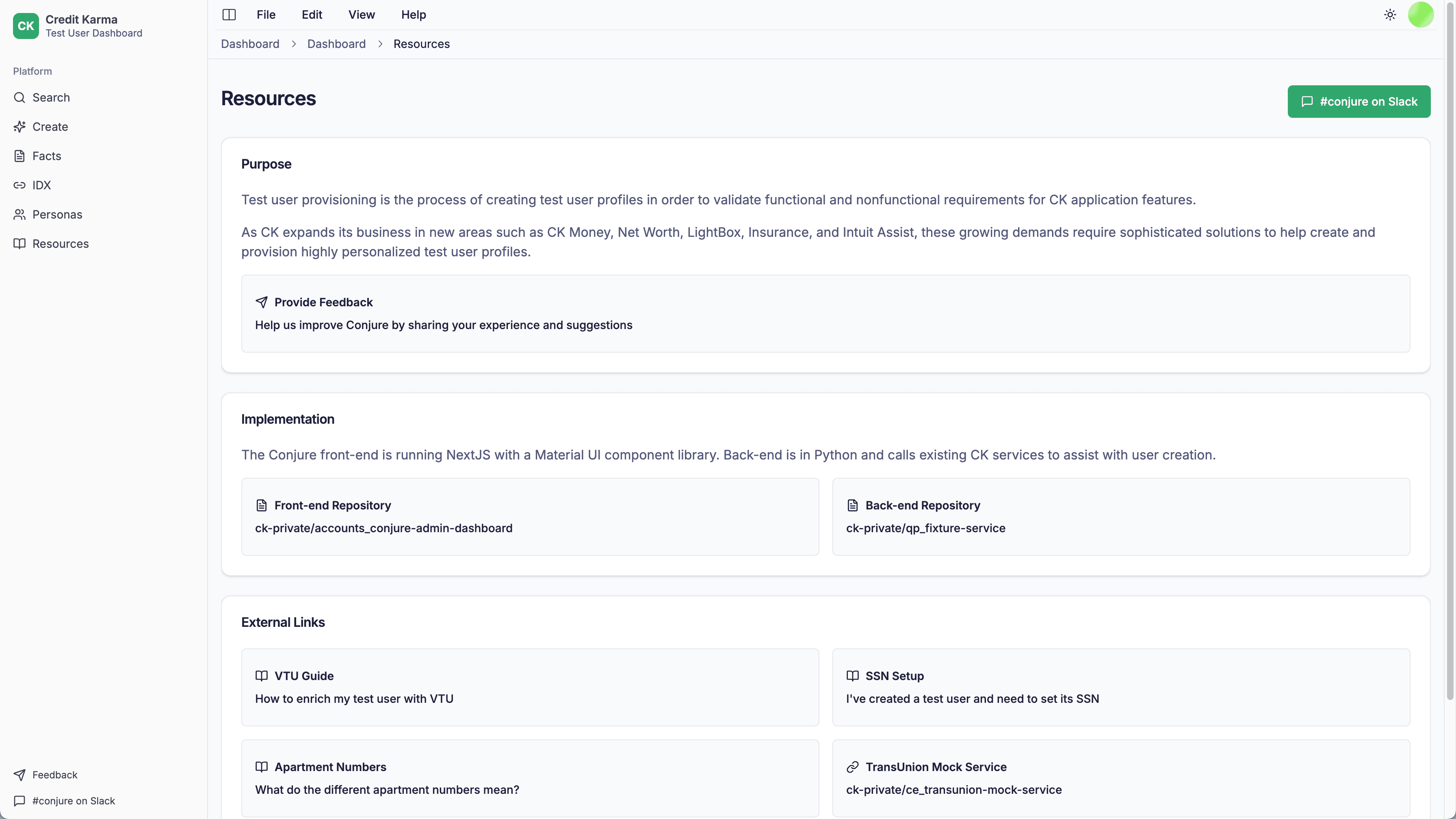Open the IDX page
Screen dimensions: 1456x819
point(41,185)
